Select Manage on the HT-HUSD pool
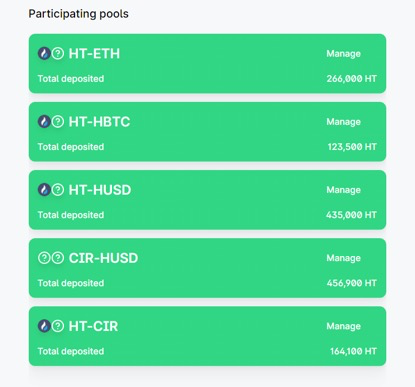Image resolution: width=415 pixels, height=387 pixels. (343, 190)
